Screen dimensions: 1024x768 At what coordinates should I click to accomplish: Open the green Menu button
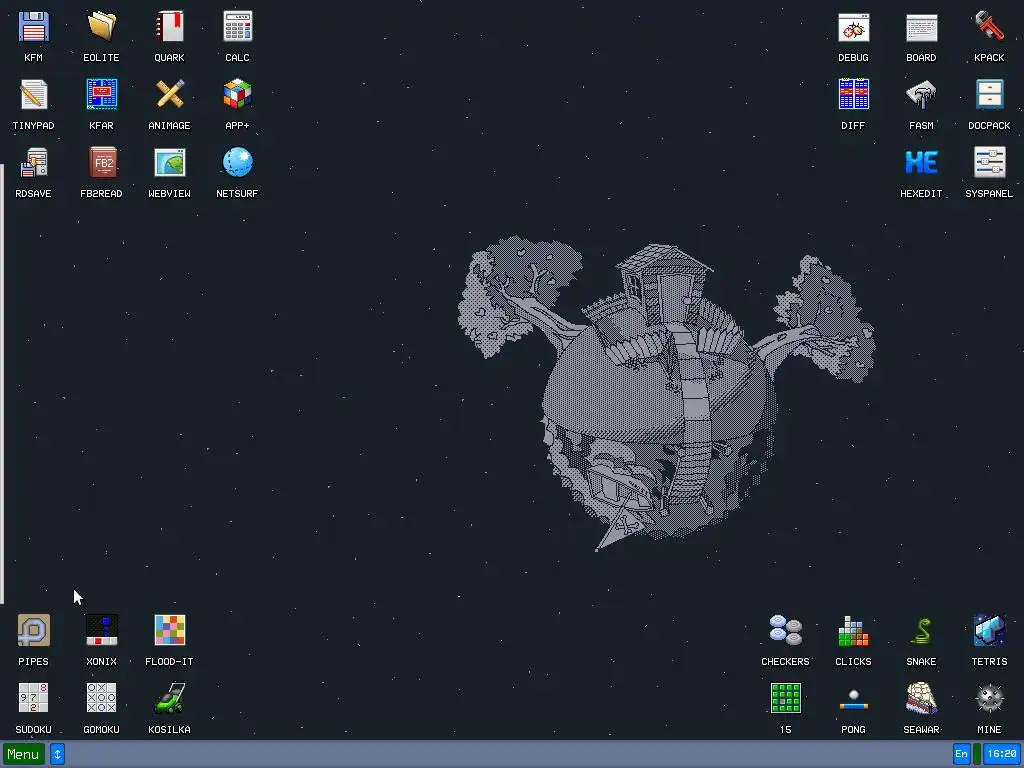pyautogui.click(x=24, y=754)
